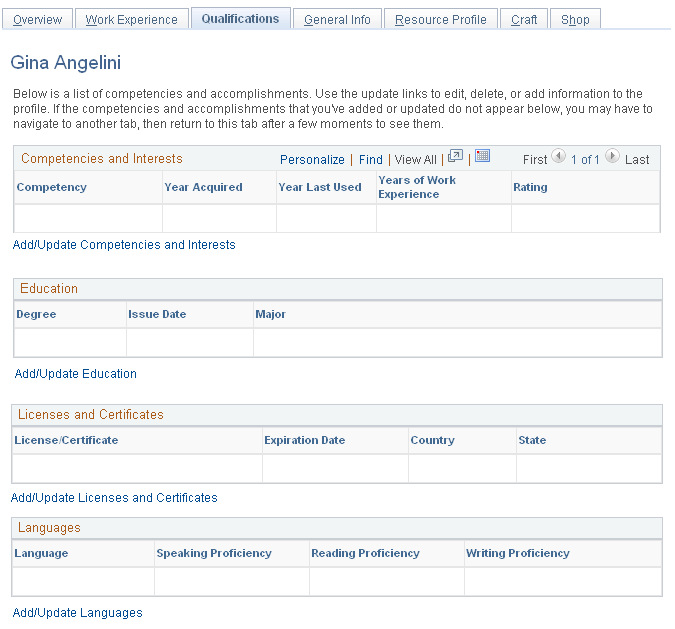Open the grid in a new window icon
This screenshot has height=629, width=675.
pos(455,156)
